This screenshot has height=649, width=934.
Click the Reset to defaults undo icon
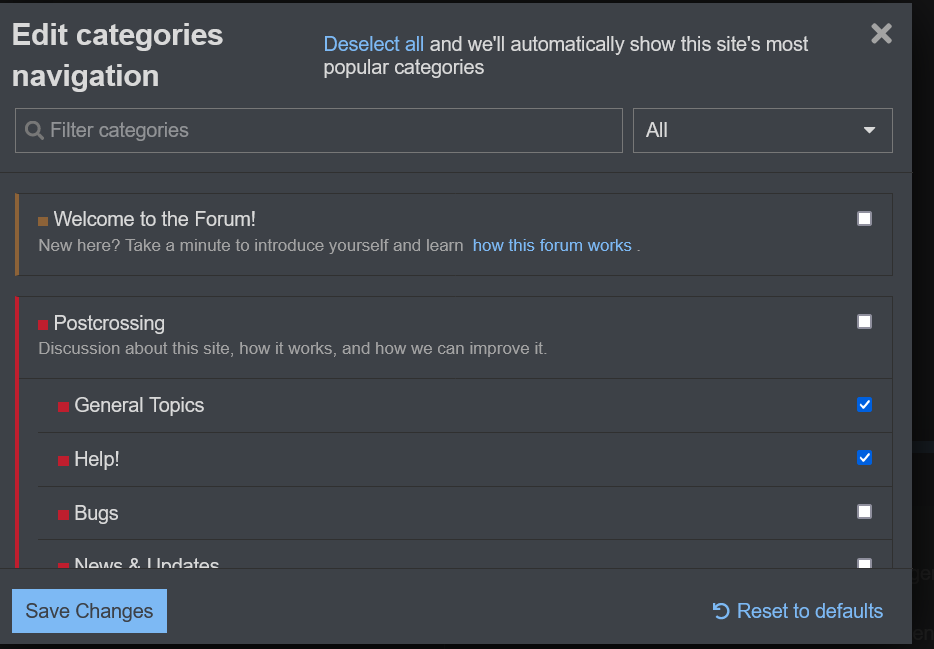[x=720, y=611]
